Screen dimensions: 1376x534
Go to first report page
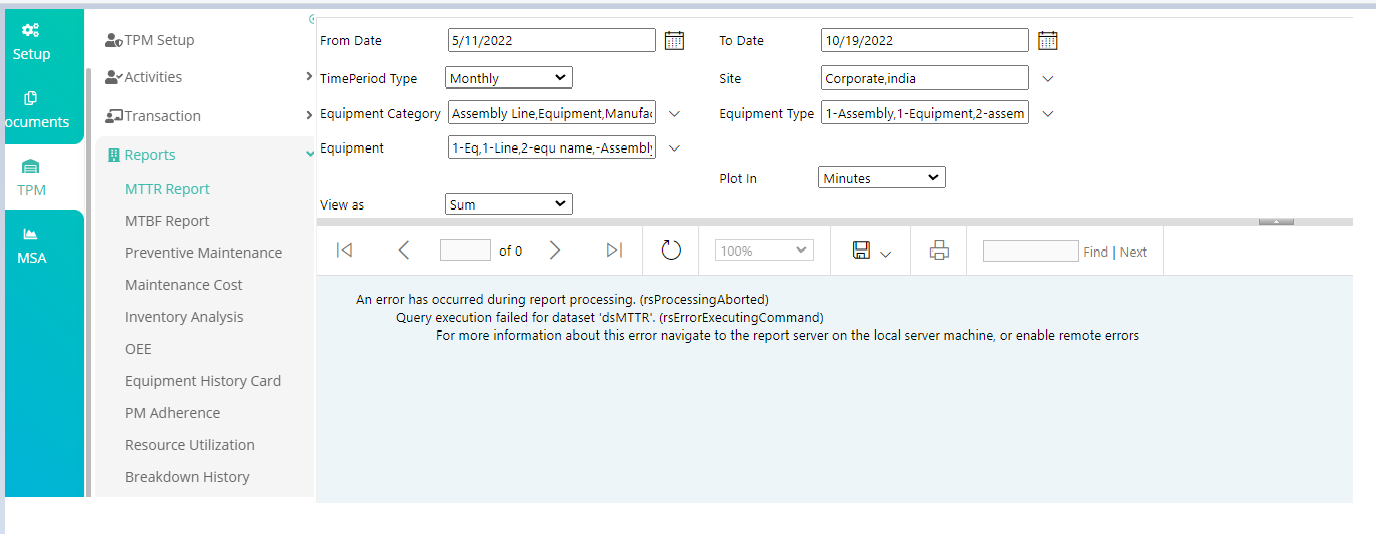[x=344, y=250]
